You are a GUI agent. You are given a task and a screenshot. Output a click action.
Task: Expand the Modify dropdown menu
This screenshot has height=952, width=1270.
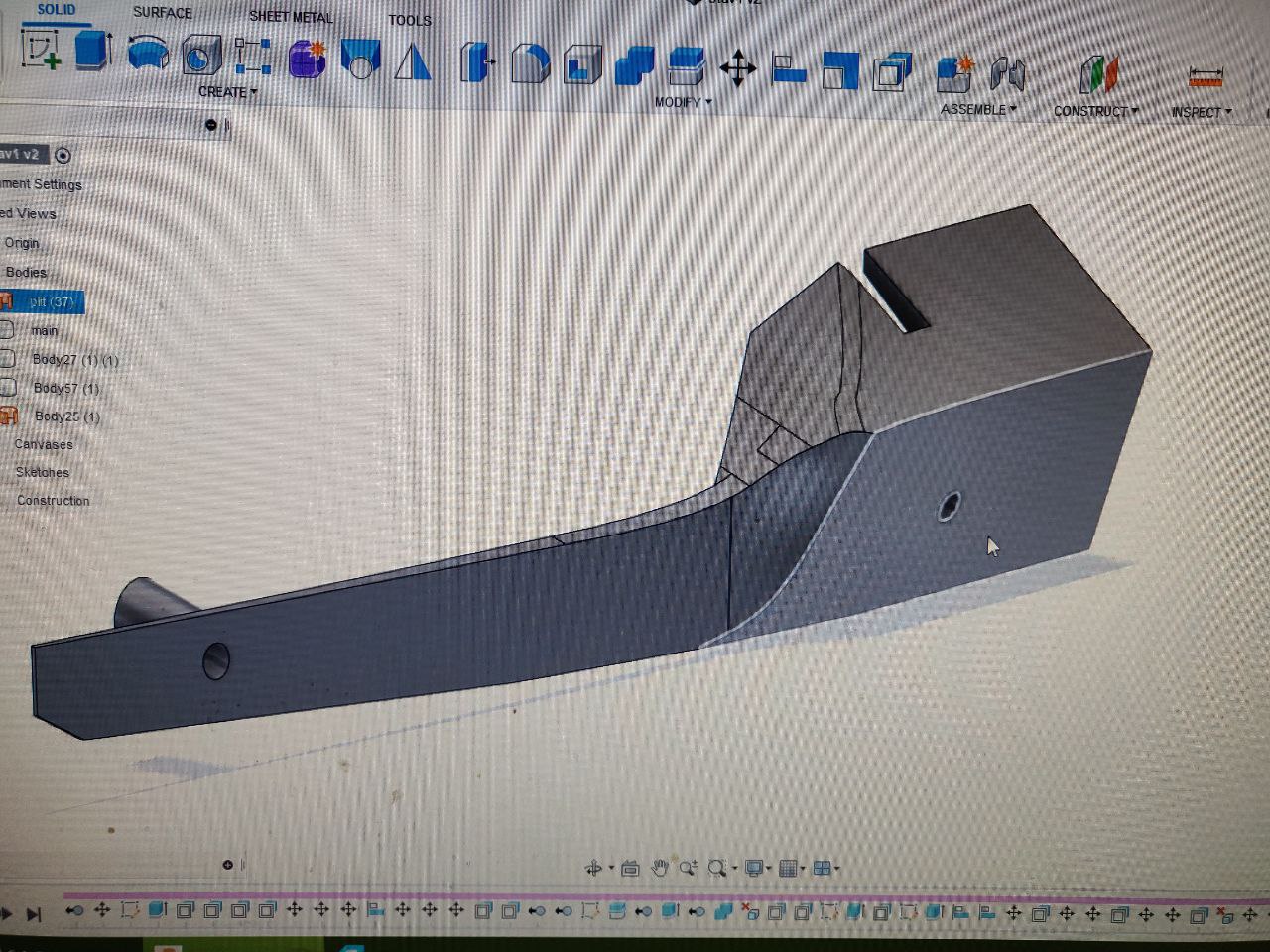(x=683, y=102)
